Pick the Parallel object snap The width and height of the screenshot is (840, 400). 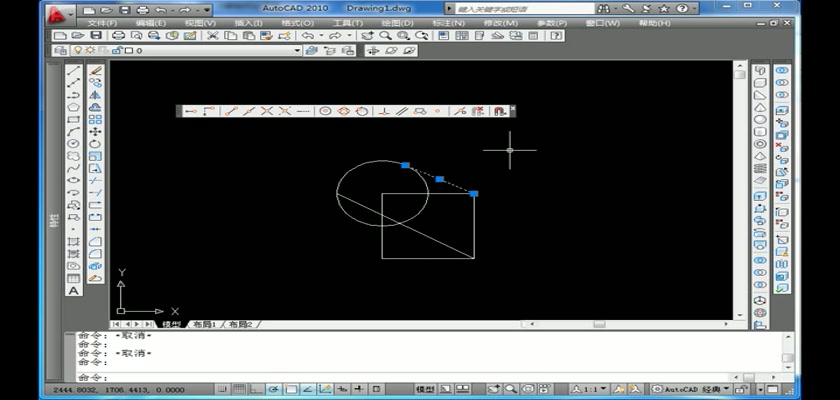tap(402, 111)
